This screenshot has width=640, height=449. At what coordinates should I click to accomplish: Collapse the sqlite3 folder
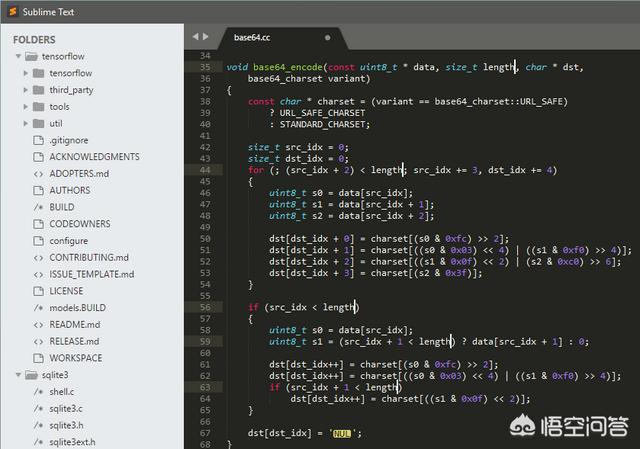tap(18, 375)
